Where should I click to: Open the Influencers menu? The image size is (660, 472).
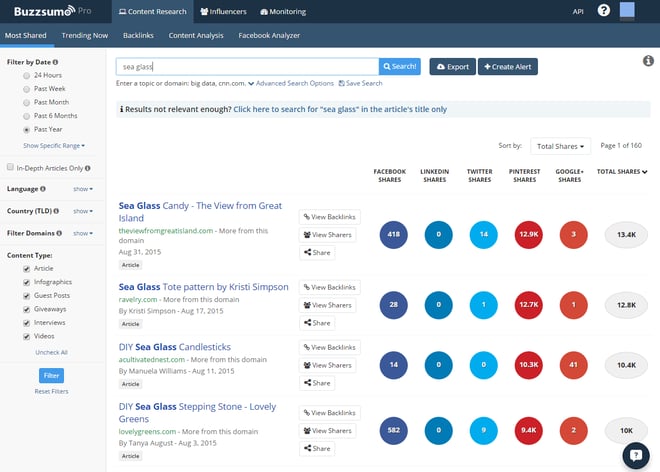(223, 11)
